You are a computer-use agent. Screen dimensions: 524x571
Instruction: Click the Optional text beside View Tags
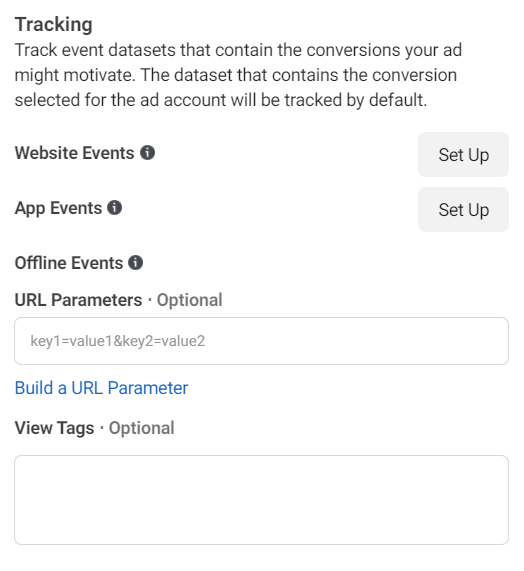tap(142, 428)
